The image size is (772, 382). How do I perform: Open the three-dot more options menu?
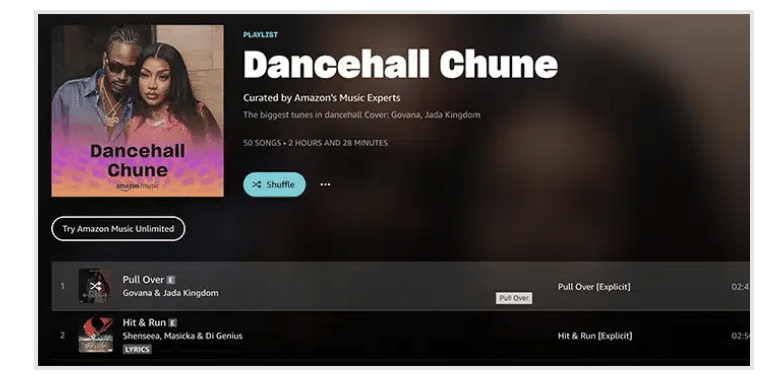325,185
